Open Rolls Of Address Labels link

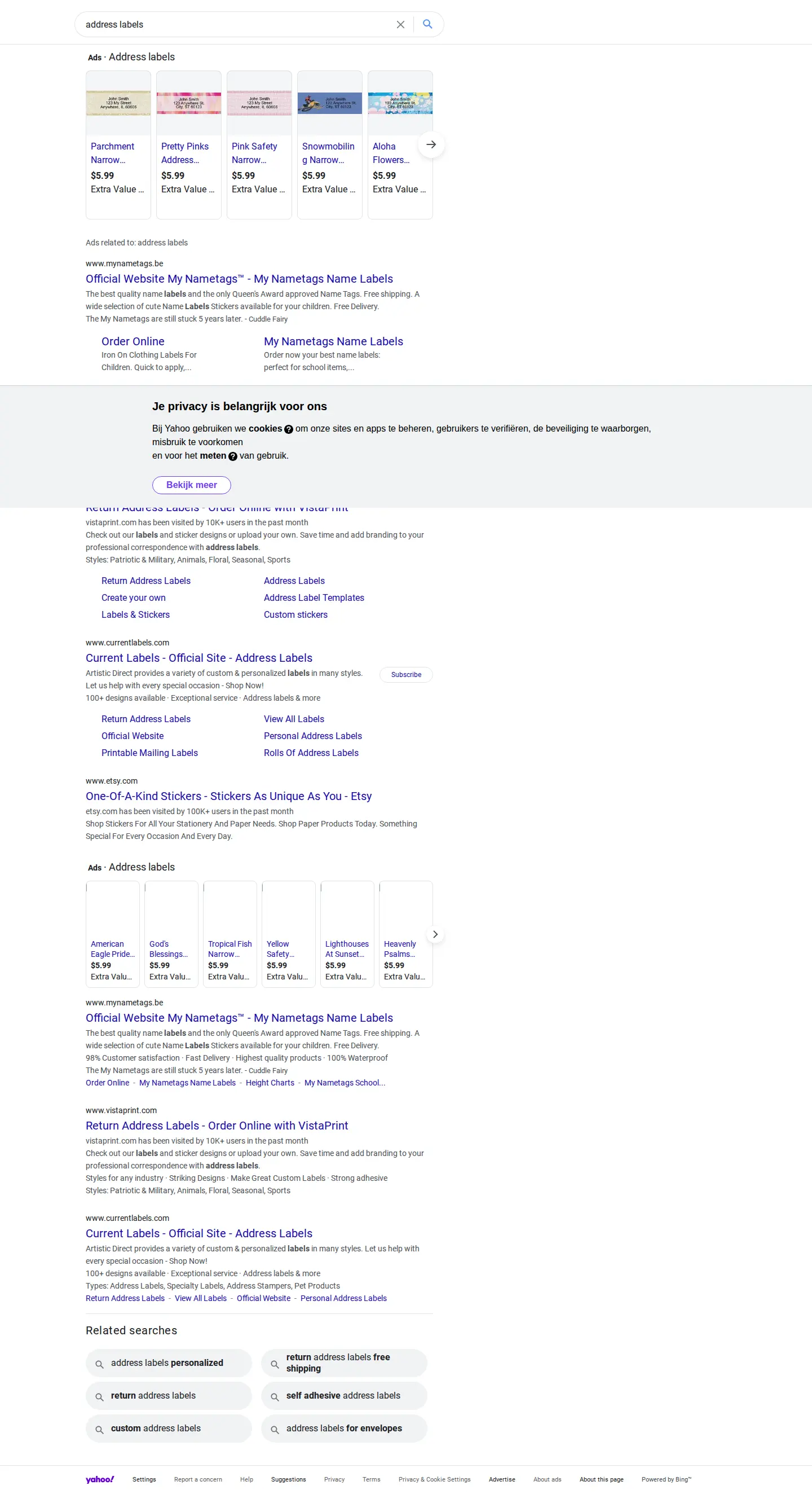[x=311, y=753]
